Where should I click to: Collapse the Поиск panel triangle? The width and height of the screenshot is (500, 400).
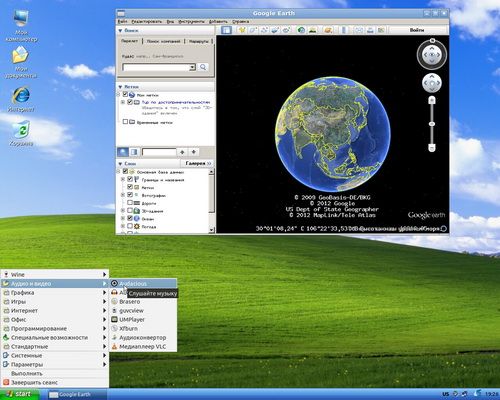(x=120, y=30)
